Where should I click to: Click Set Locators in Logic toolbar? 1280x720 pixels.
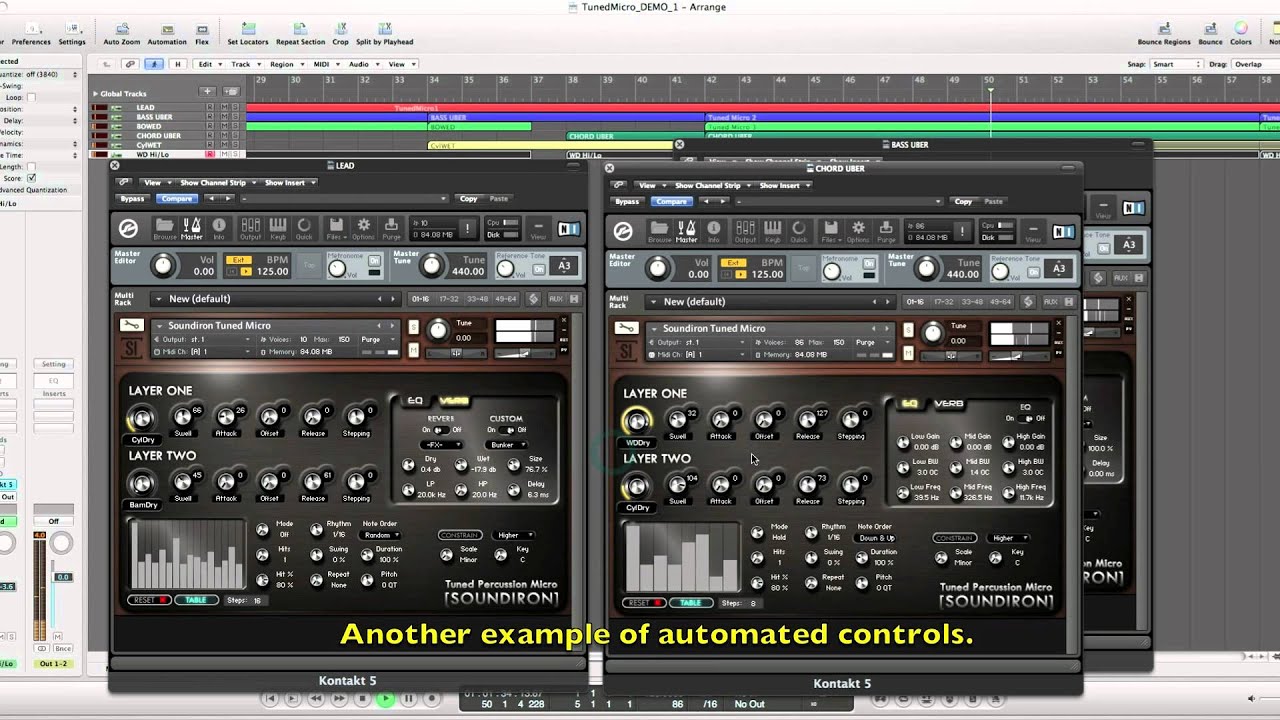tap(247, 34)
